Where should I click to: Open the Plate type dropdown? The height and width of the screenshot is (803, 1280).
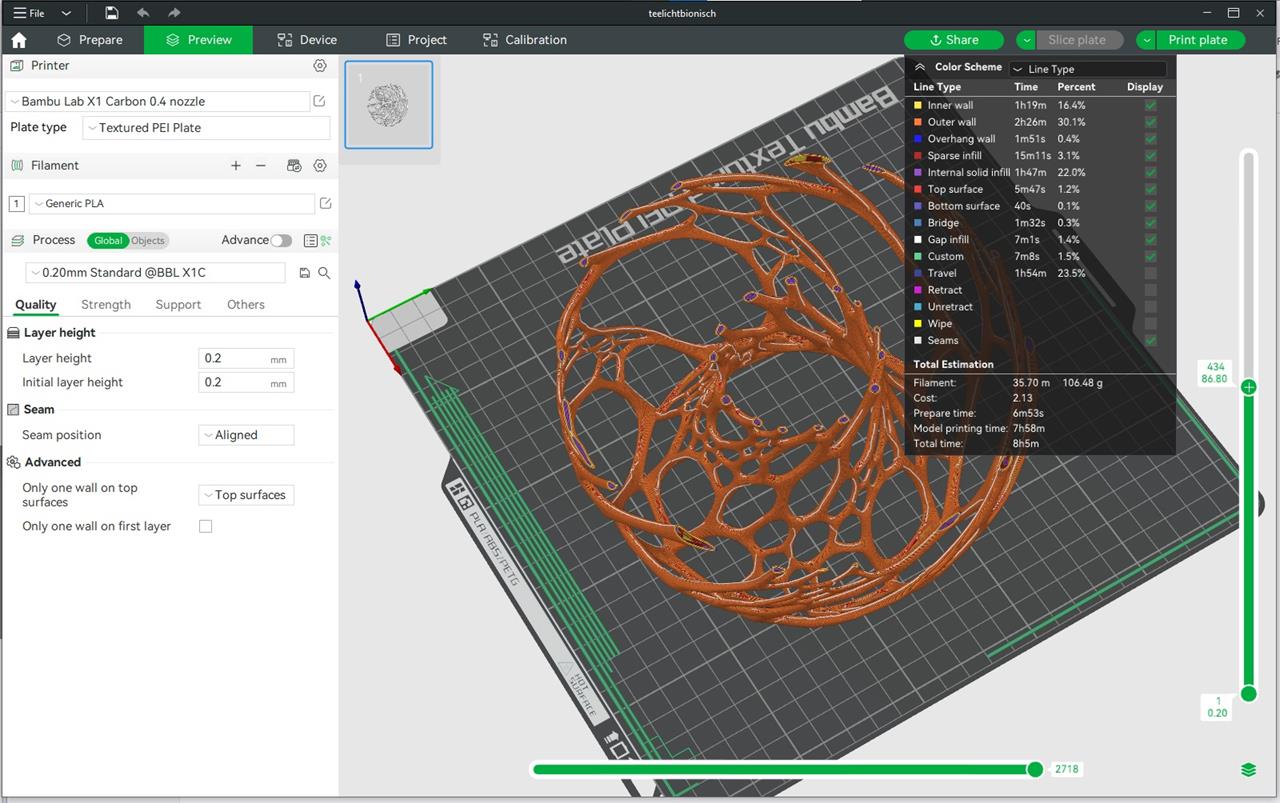tap(206, 128)
